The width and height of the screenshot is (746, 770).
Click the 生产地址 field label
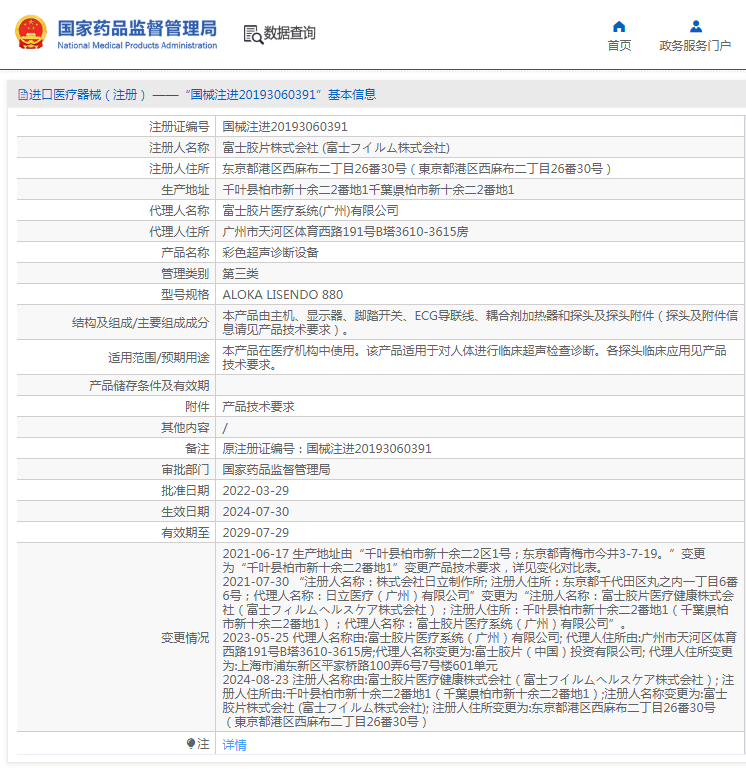[x=185, y=190]
